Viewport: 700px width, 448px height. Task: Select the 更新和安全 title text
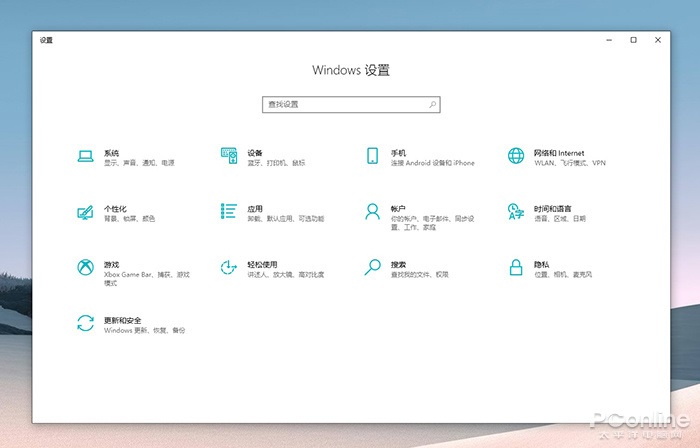click(x=122, y=320)
